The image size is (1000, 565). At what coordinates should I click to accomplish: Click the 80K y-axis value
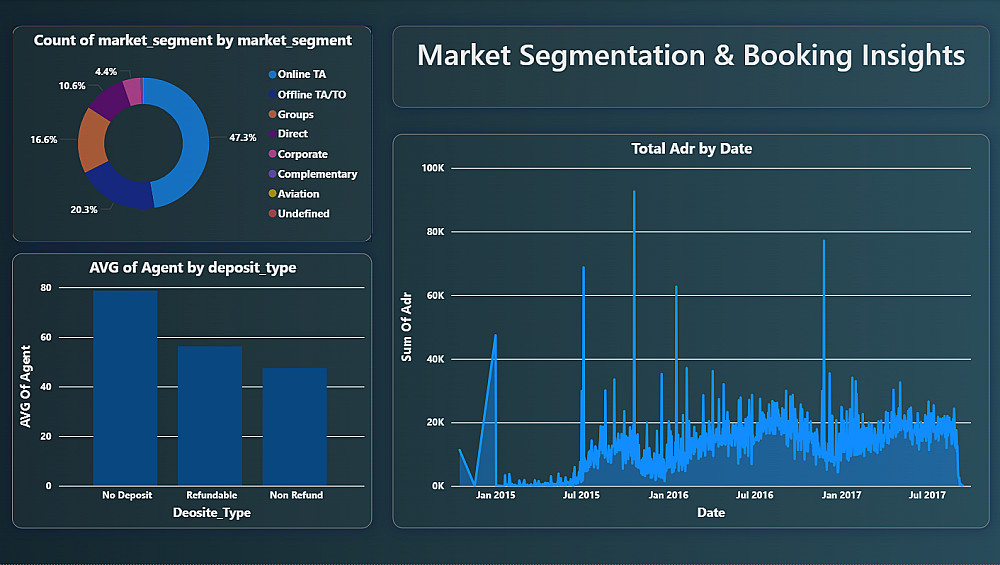click(436, 232)
